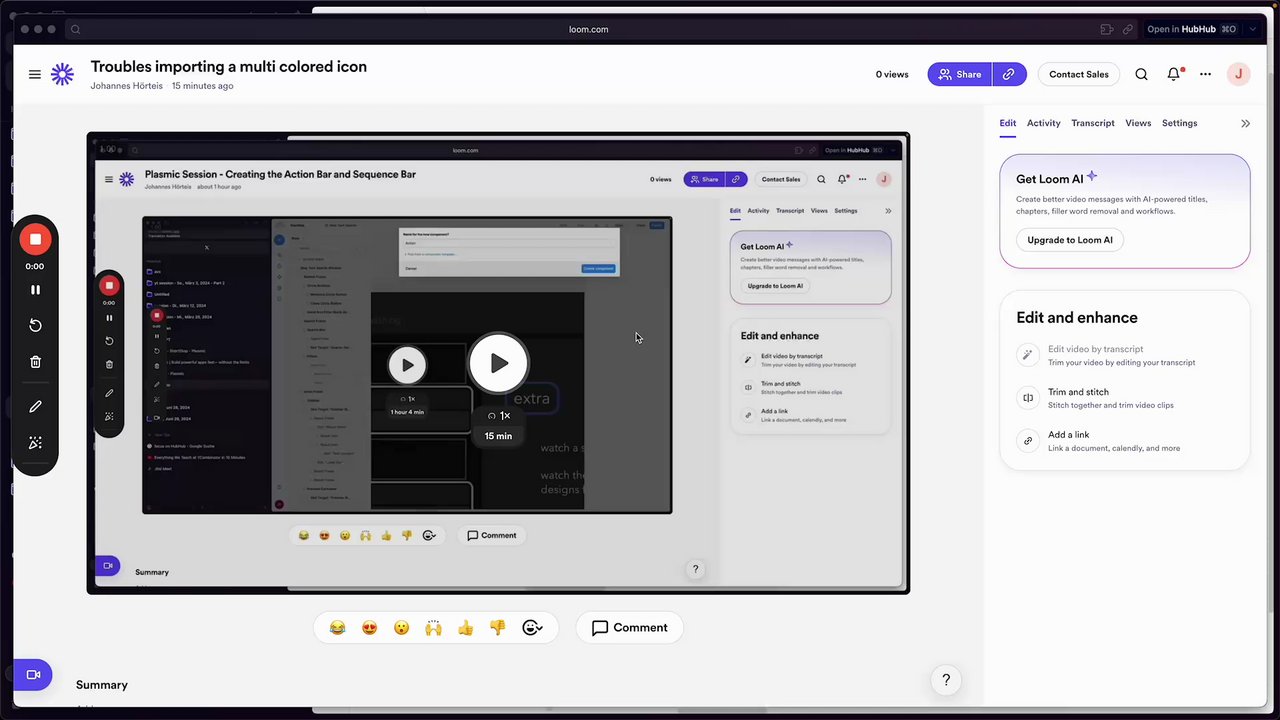Select the Trim and stitch option in the right panel

(1125, 398)
